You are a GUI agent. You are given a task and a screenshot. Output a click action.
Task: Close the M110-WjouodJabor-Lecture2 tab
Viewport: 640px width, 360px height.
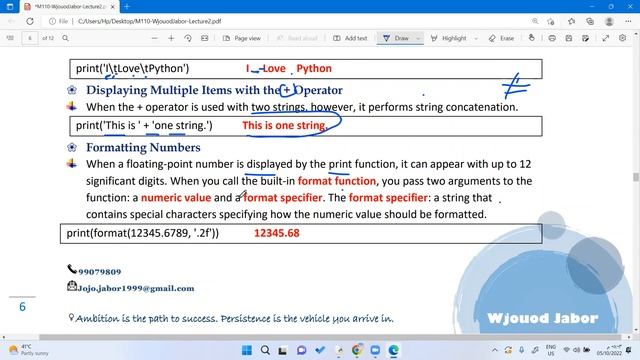tap(113, 7)
